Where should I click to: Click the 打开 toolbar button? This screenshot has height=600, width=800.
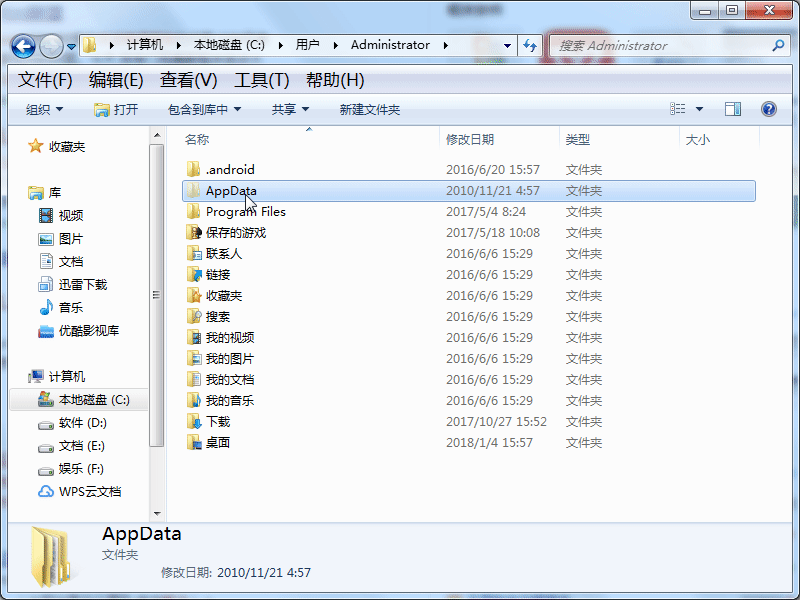[116, 109]
